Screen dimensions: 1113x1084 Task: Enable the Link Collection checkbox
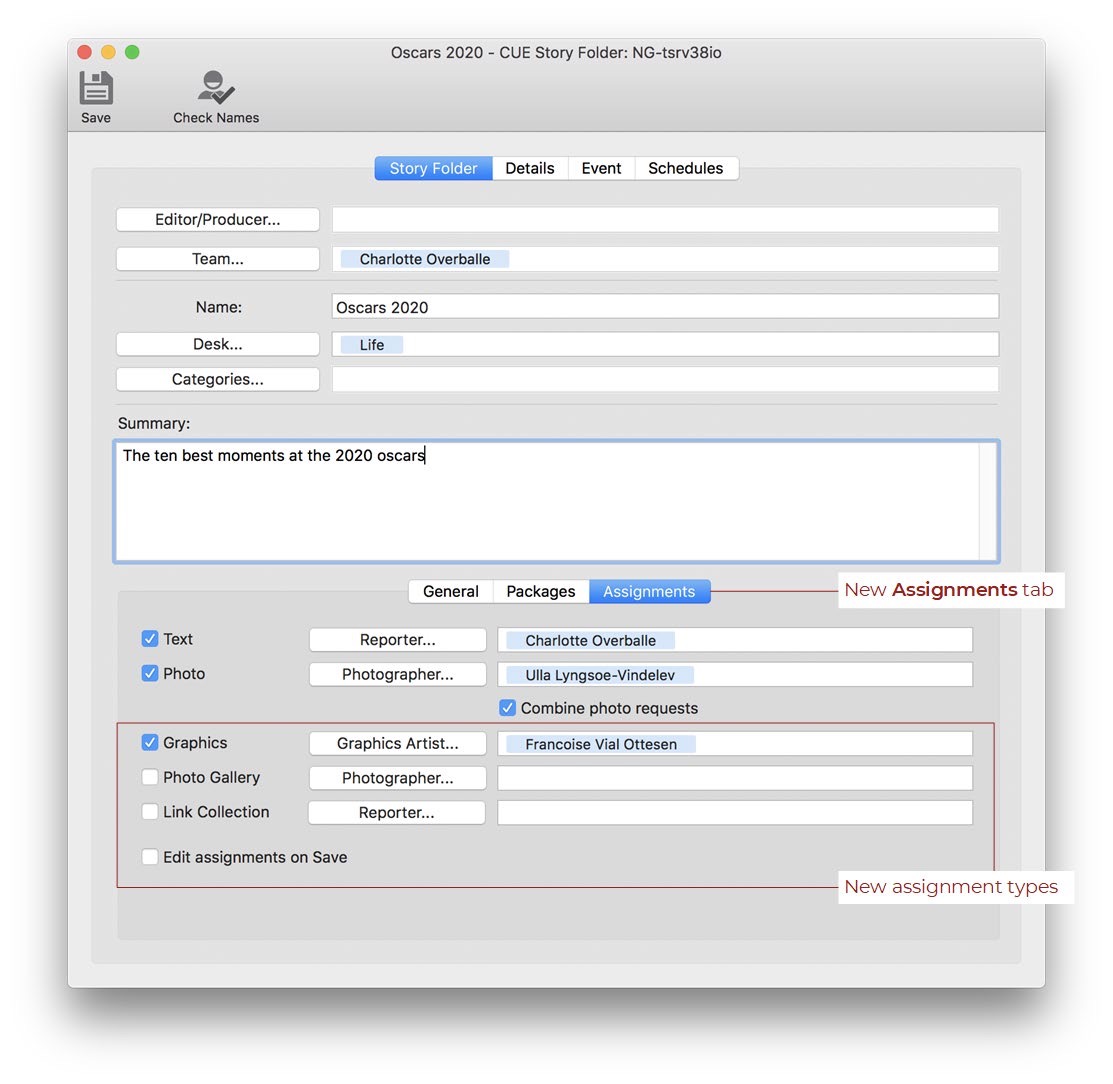[150, 812]
